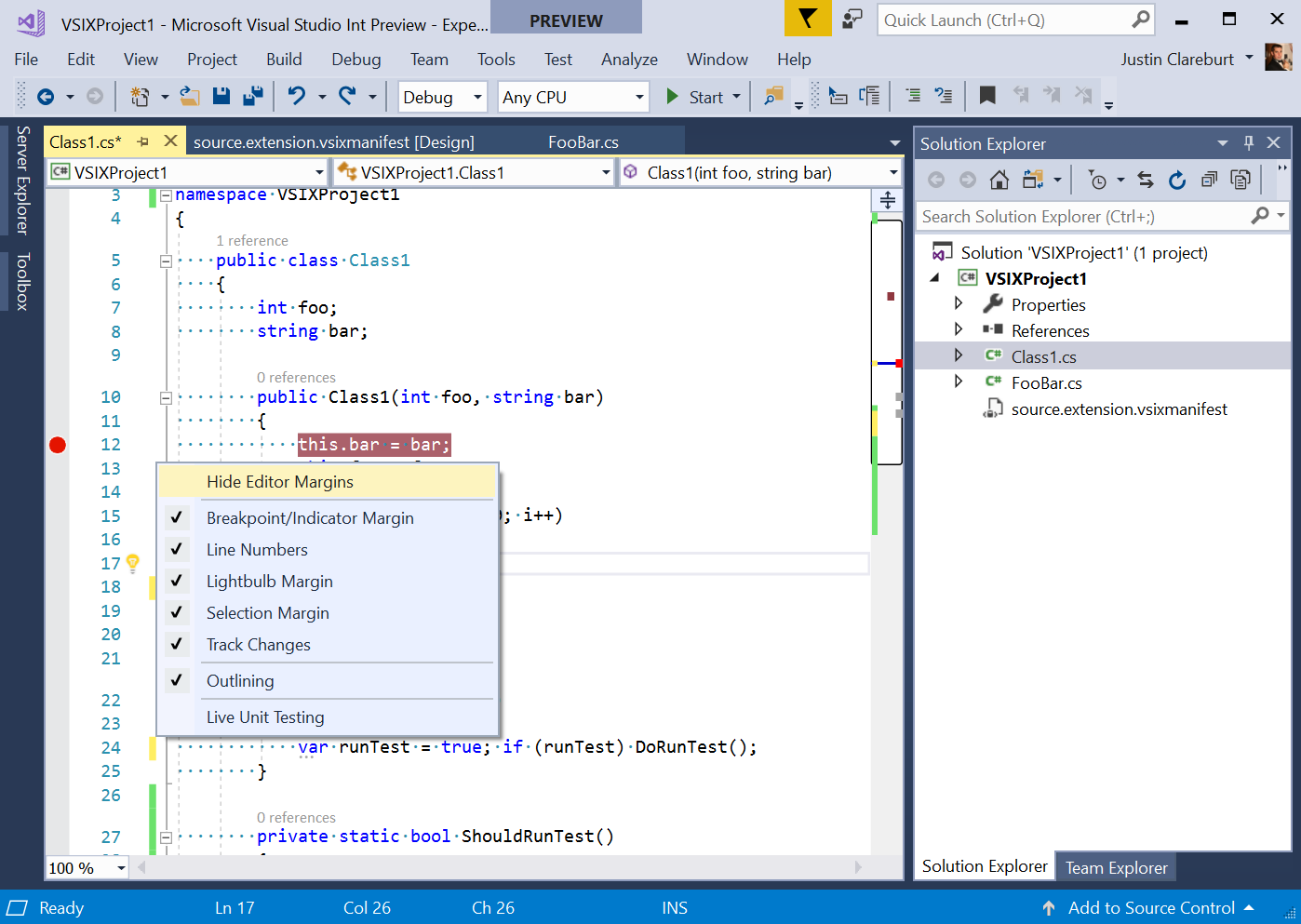This screenshot has height=924, width=1301.
Task: Click the New Project toolbar icon
Action: coord(140,96)
